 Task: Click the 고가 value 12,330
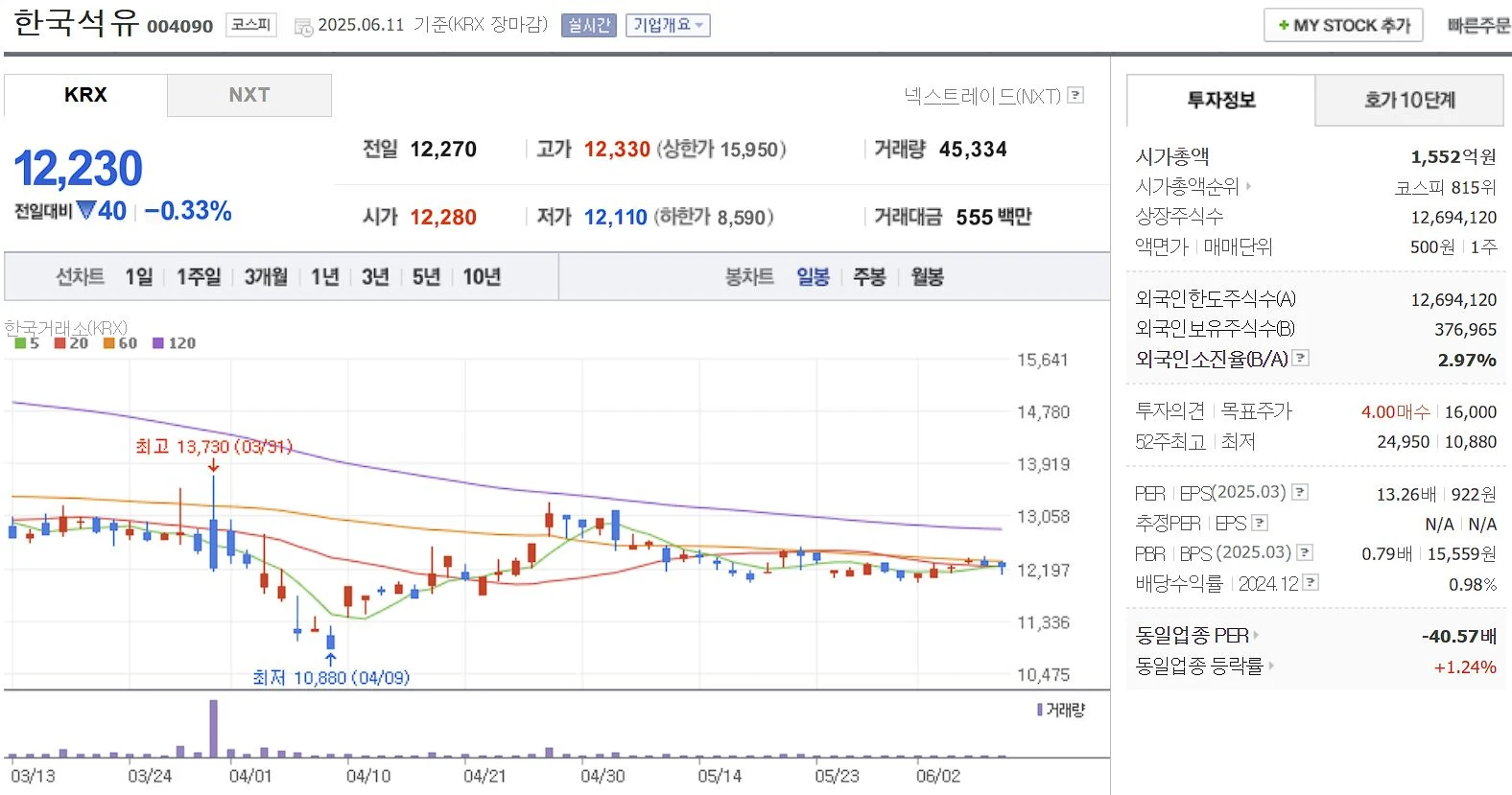tap(617, 150)
